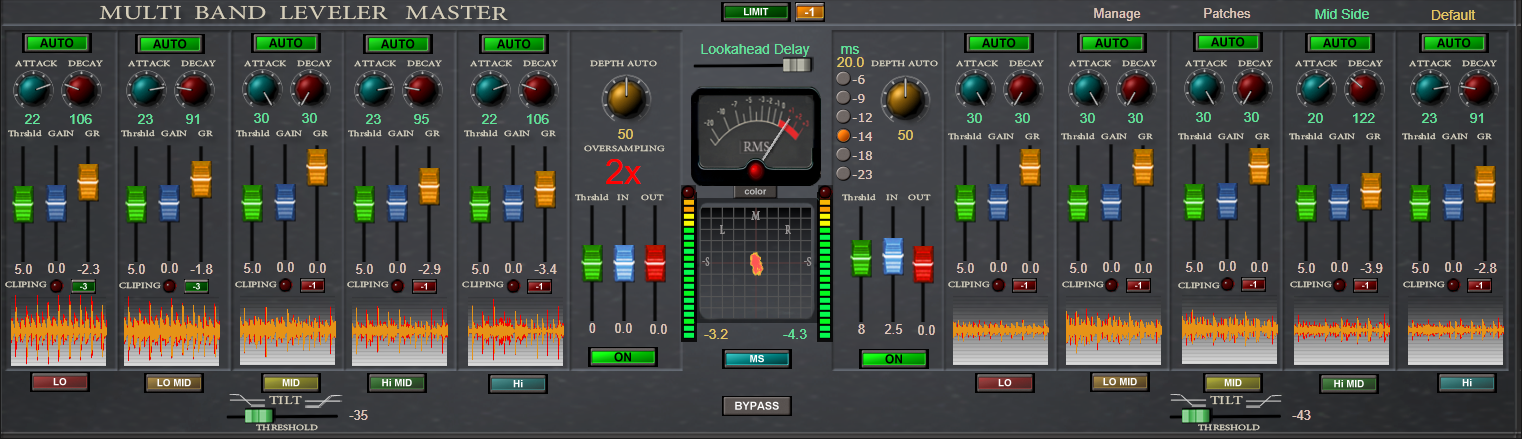The height and width of the screenshot is (439, 1522).
Task: Click the orange GR fader reading -2.3
Action: point(87,182)
